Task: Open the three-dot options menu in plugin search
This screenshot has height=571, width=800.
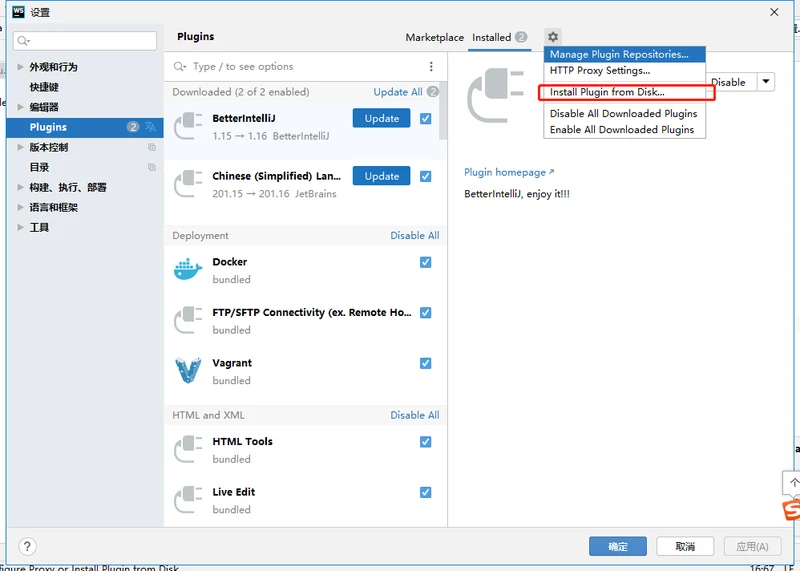Action: [431, 67]
